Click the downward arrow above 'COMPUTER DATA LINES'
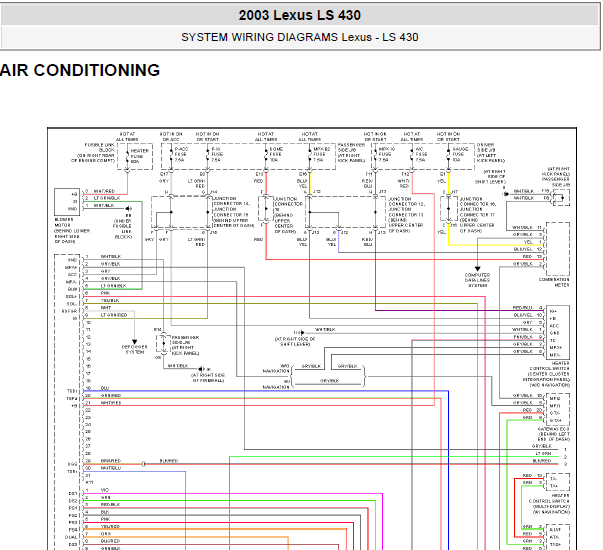Image resolution: width=603 pixels, height=550 pixels. click(477, 269)
